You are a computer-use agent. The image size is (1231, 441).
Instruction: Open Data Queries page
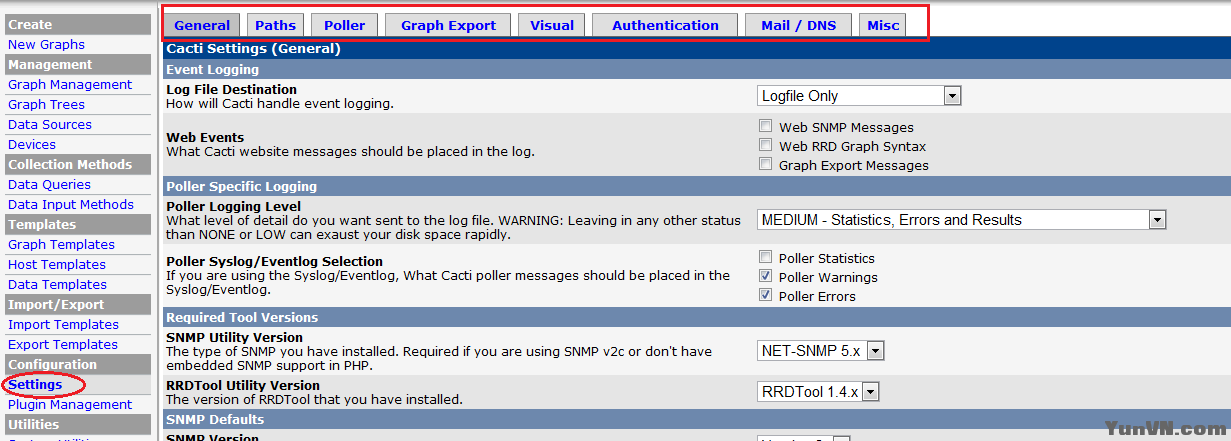[49, 184]
